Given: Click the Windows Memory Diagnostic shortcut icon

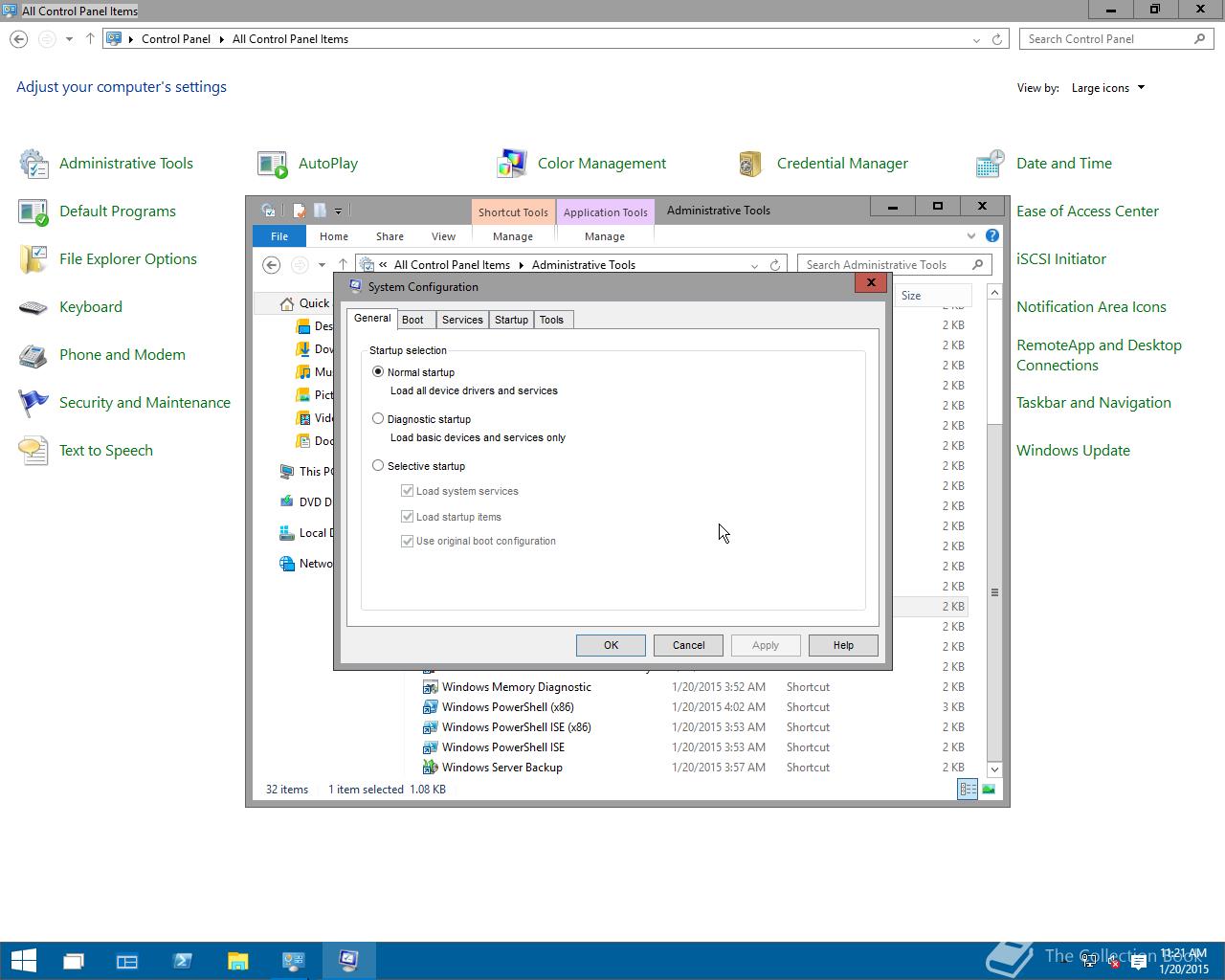Looking at the screenshot, I should click(x=431, y=687).
